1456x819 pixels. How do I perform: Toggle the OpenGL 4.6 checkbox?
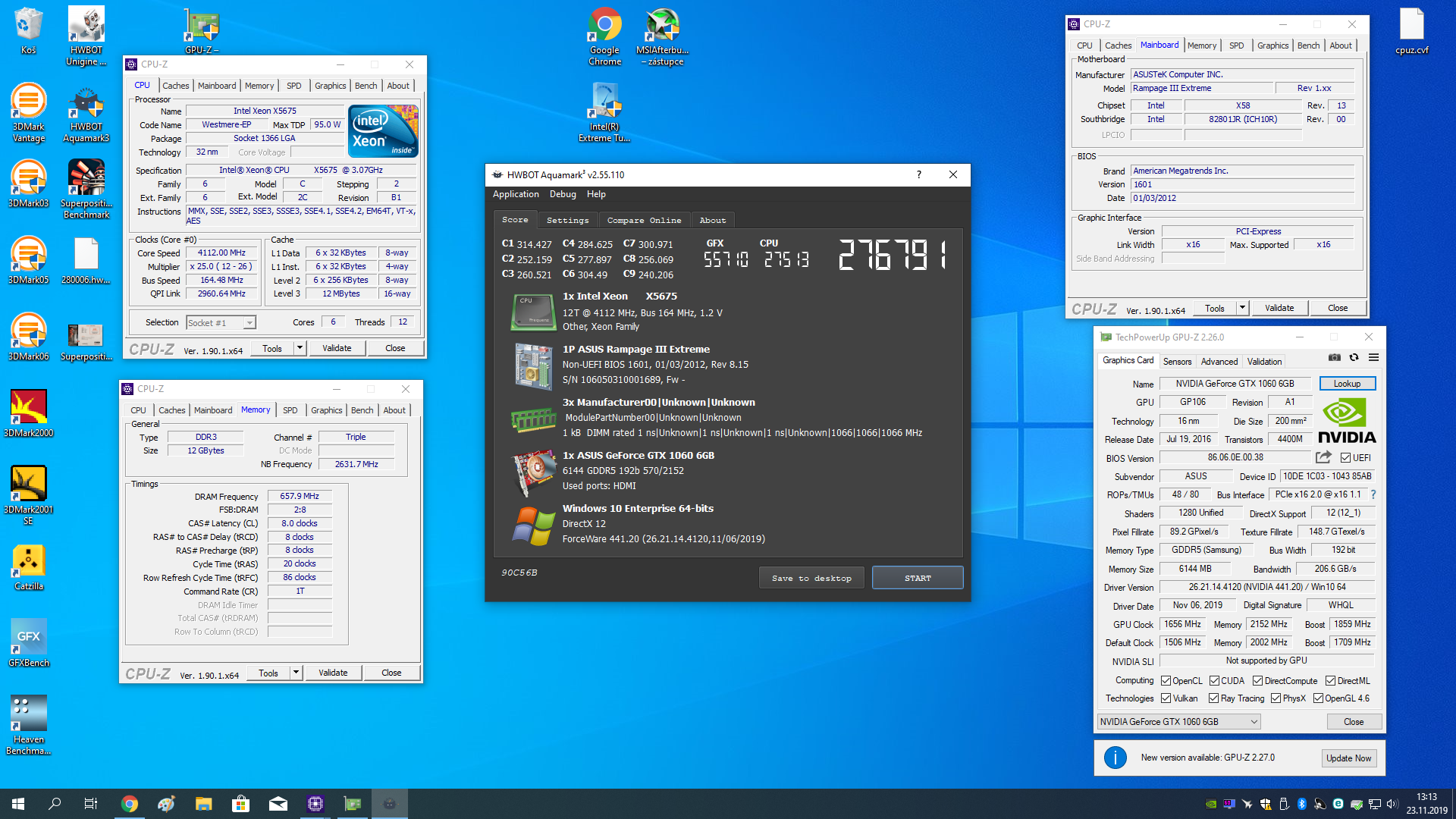click(1318, 698)
